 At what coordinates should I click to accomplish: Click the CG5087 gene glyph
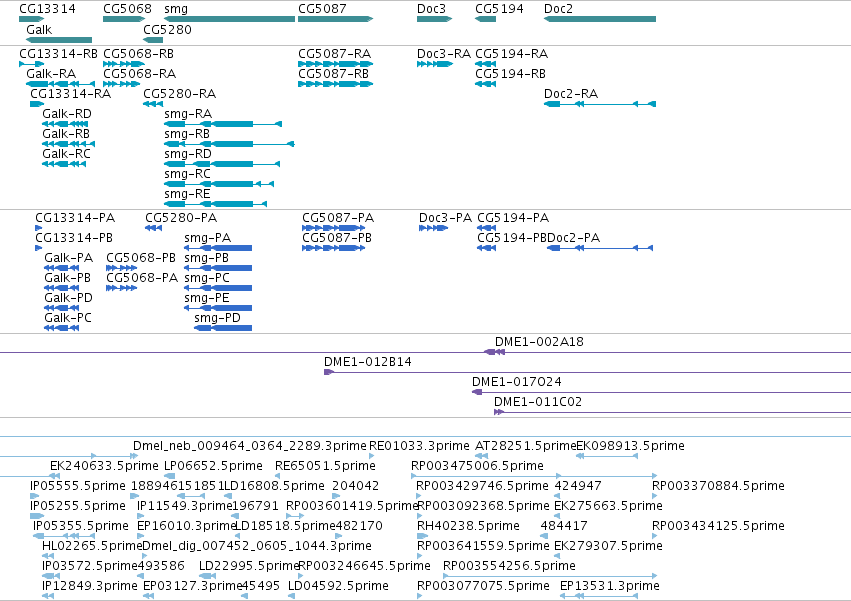335,19
